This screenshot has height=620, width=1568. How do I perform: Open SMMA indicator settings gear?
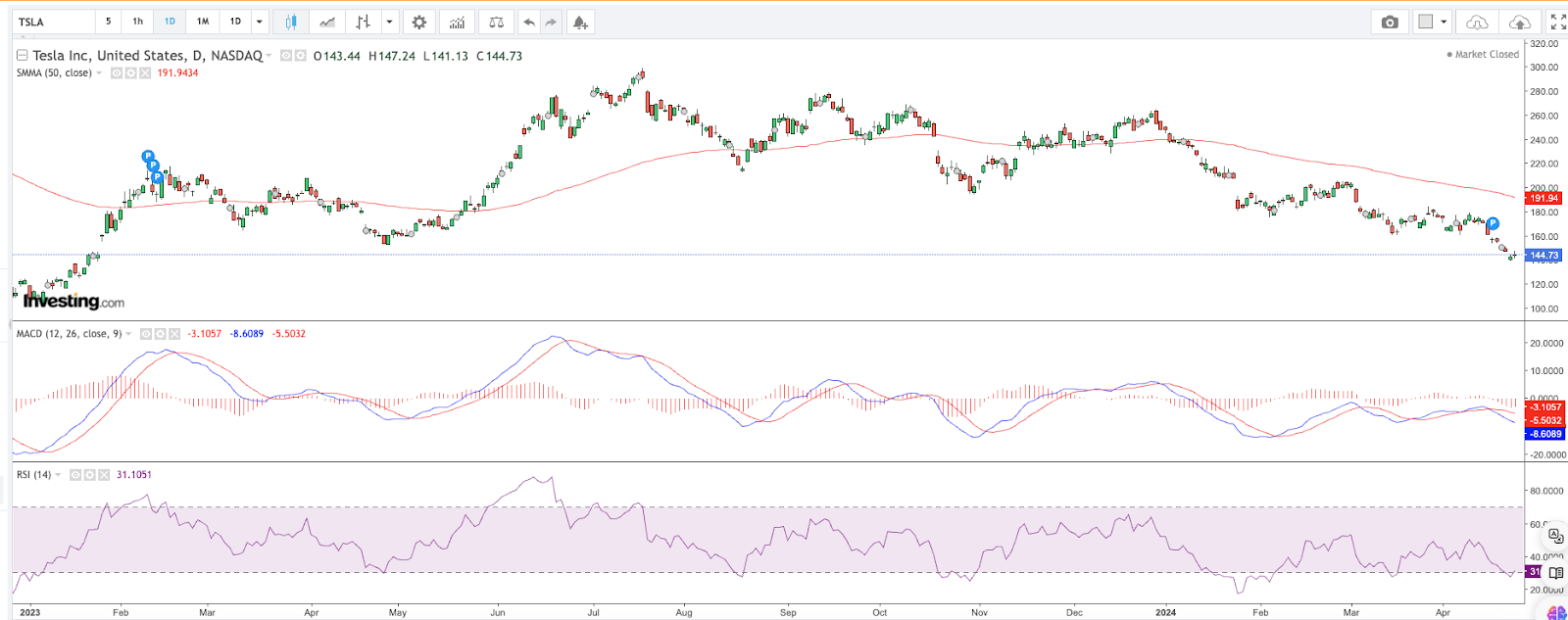coord(130,72)
